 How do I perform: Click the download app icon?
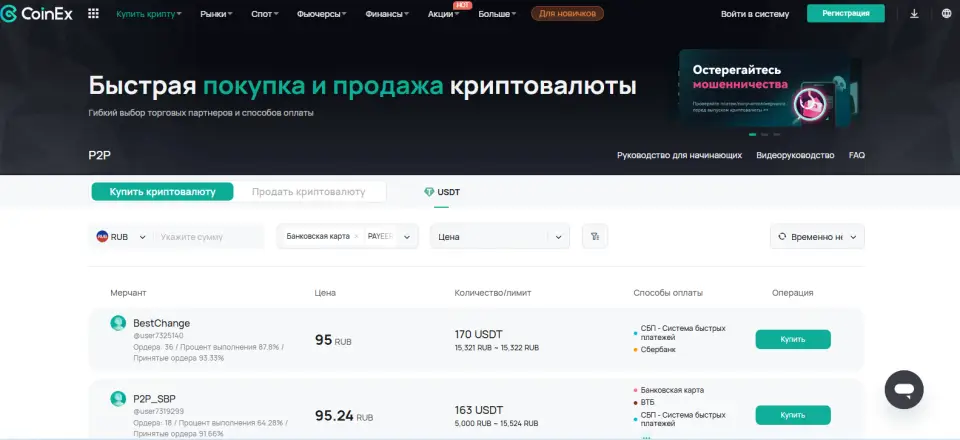coord(914,14)
